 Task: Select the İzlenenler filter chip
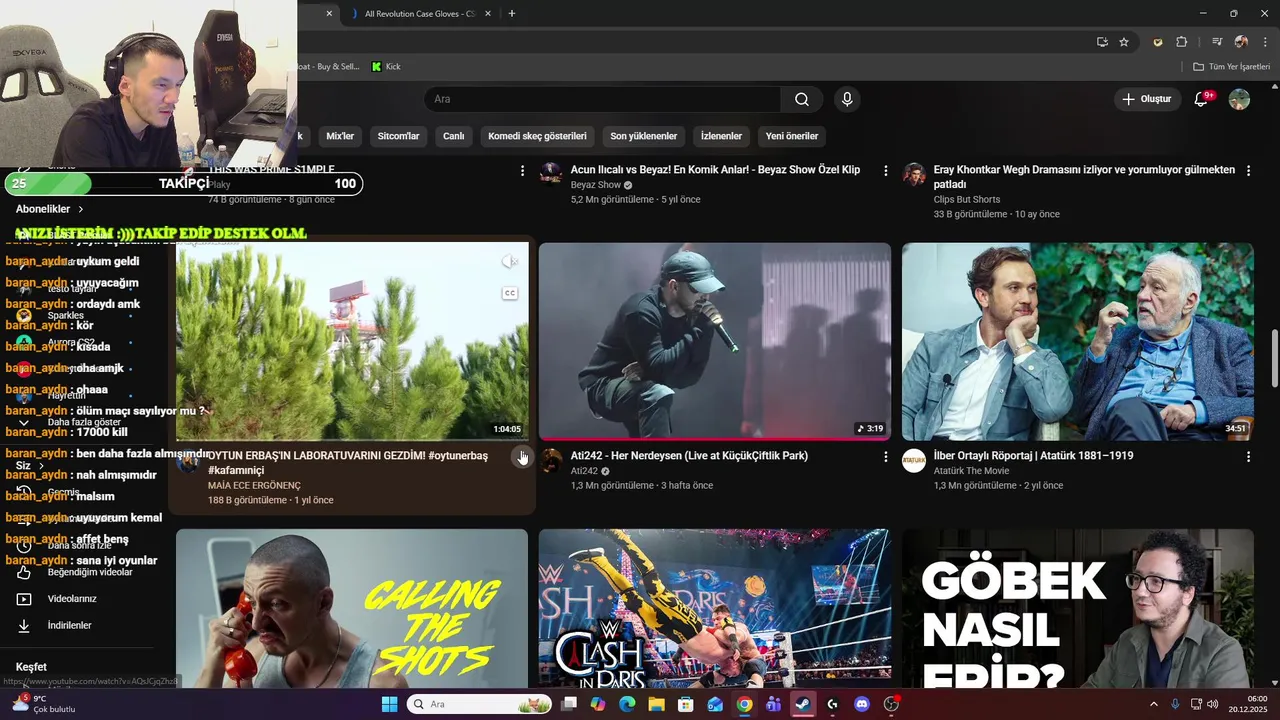(x=721, y=136)
